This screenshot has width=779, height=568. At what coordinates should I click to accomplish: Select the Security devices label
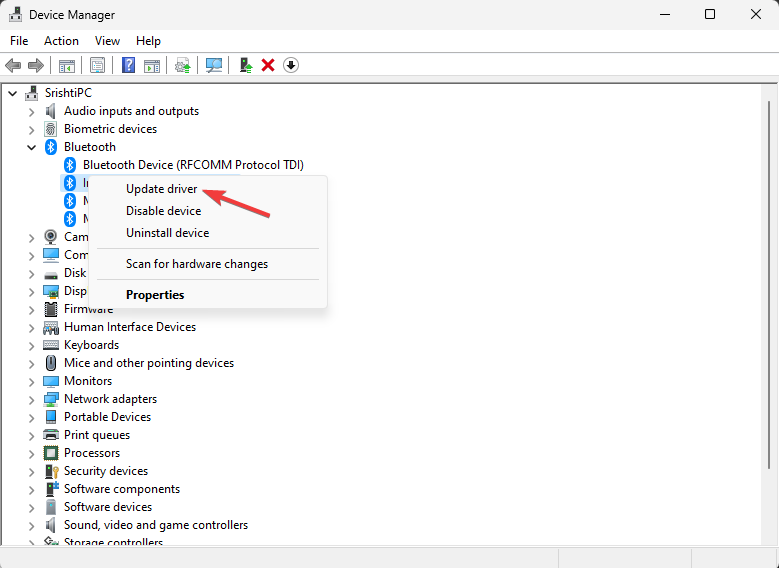(x=106, y=471)
